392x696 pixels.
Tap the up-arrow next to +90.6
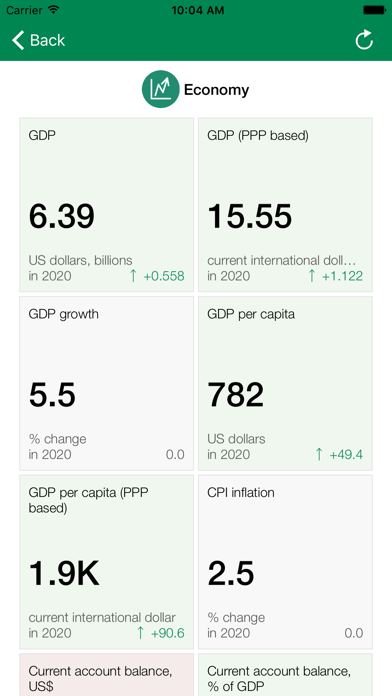tap(140, 633)
